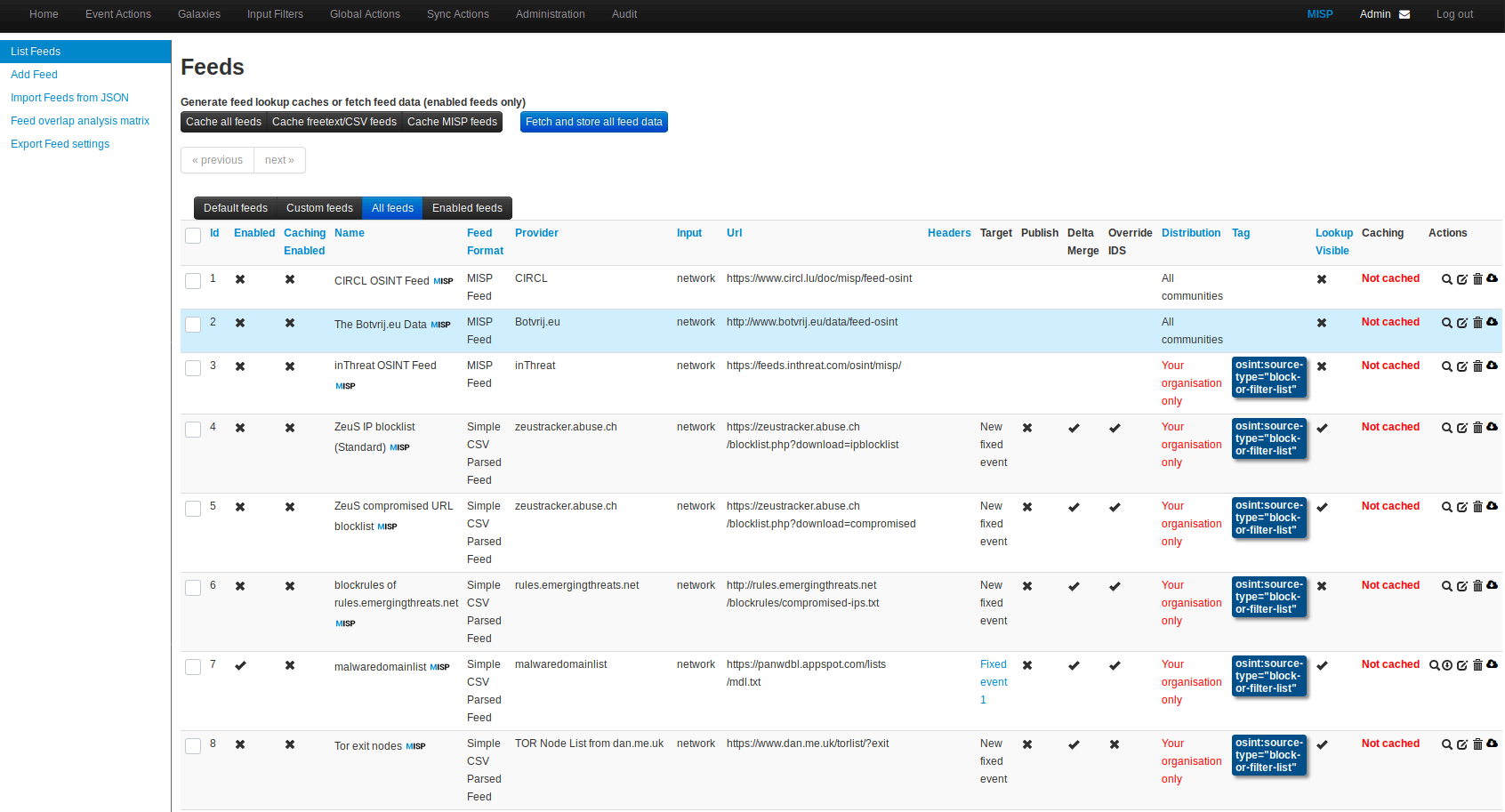Screen dimensions: 1505x812
Task: Open the Admin mail envelope icon
Action: tap(1404, 14)
